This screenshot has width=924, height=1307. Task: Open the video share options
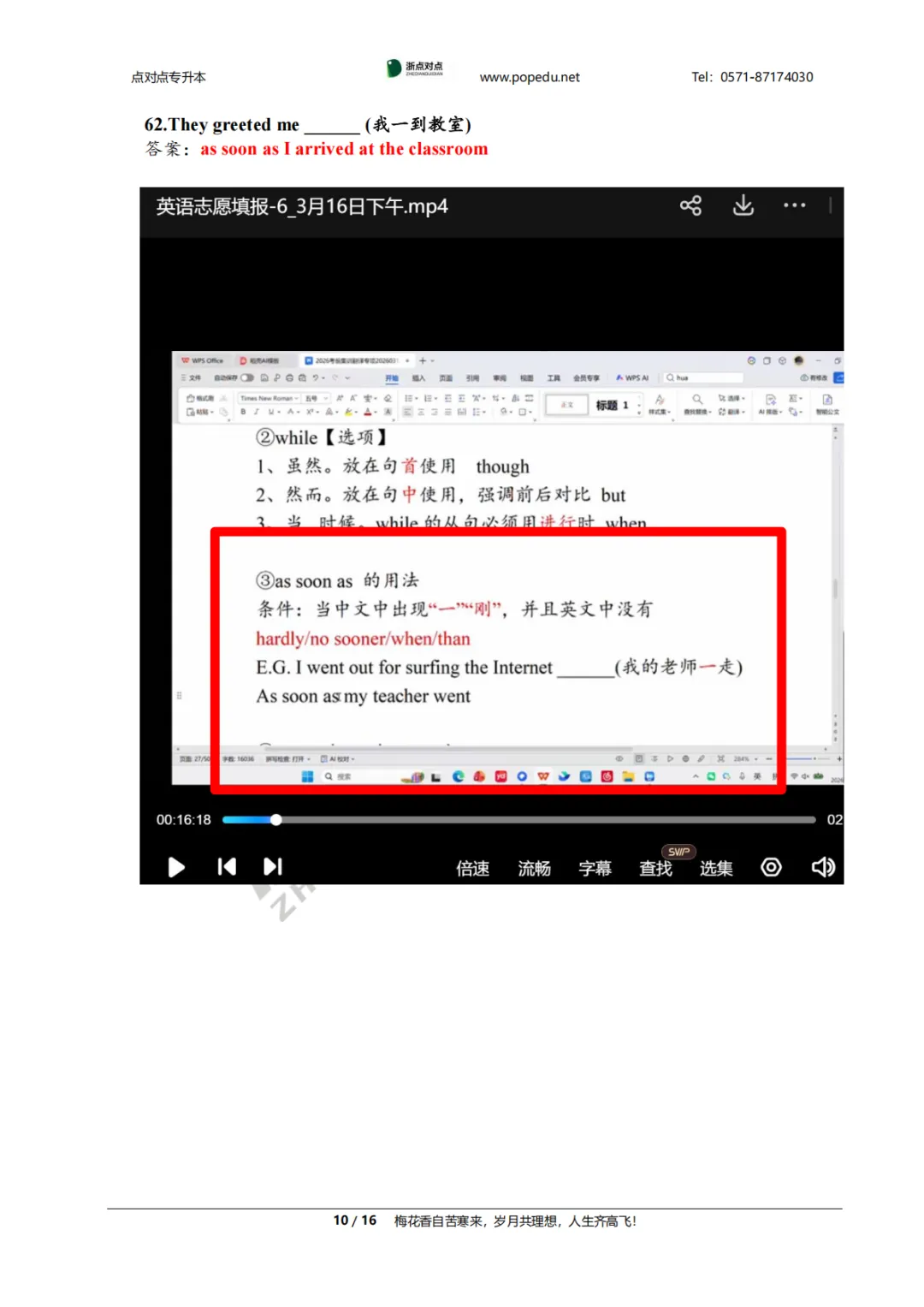[691, 205]
